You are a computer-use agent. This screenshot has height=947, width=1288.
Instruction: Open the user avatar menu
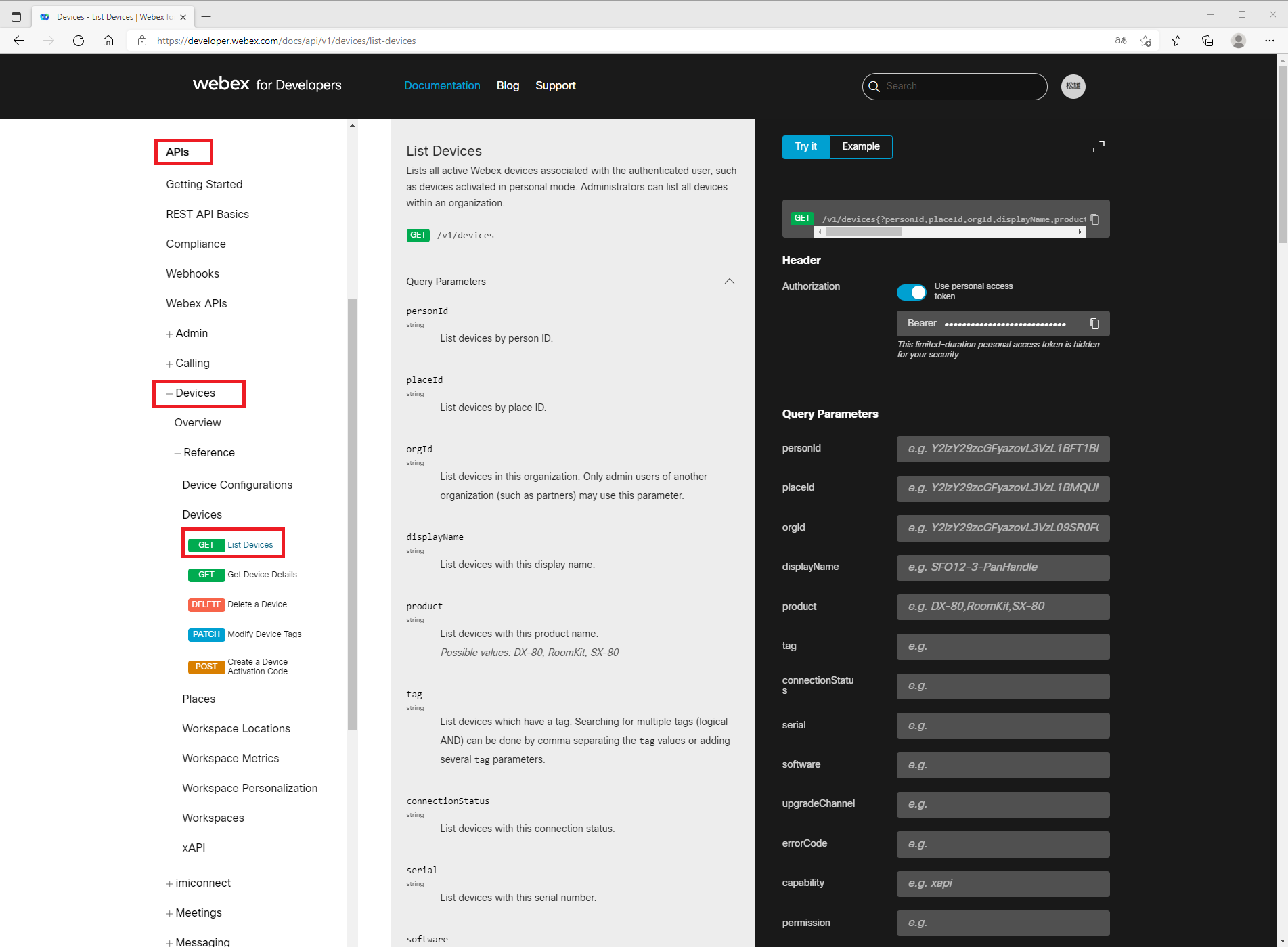pyautogui.click(x=1073, y=86)
